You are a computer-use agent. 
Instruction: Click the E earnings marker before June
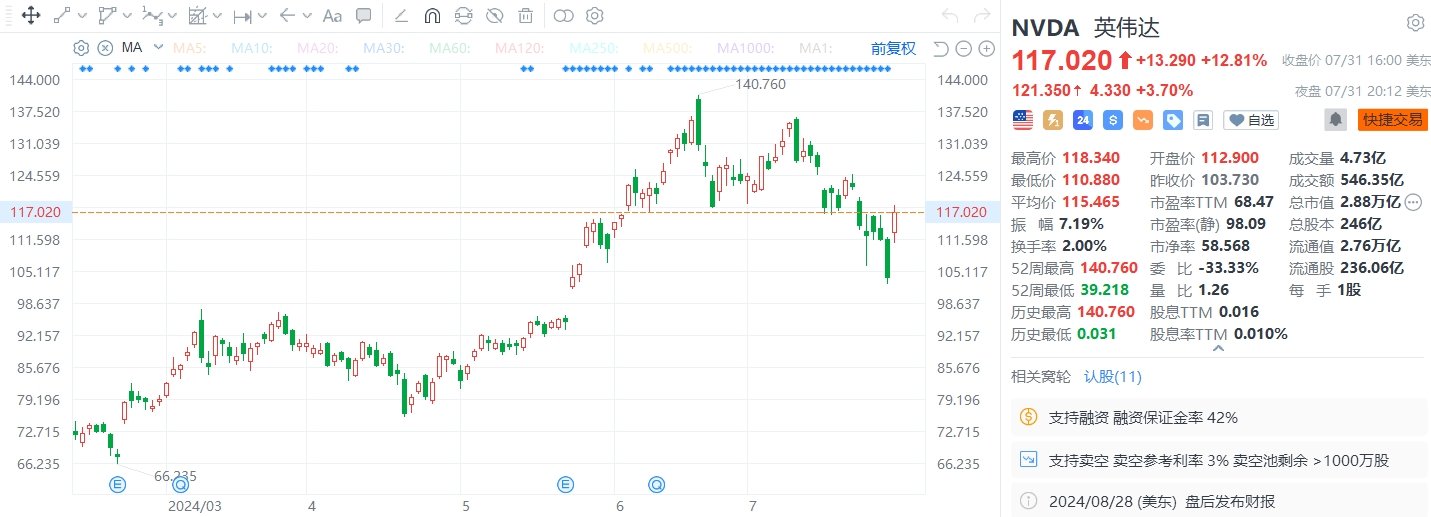point(566,485)
